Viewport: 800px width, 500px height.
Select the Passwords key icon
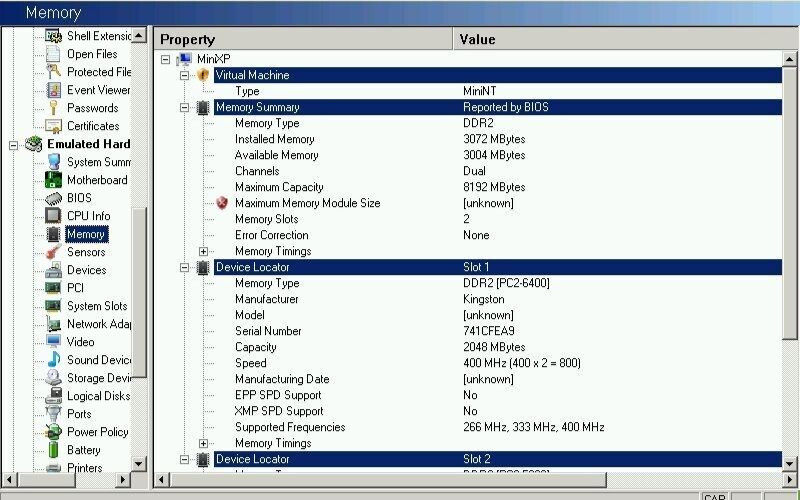pos(53,108)
